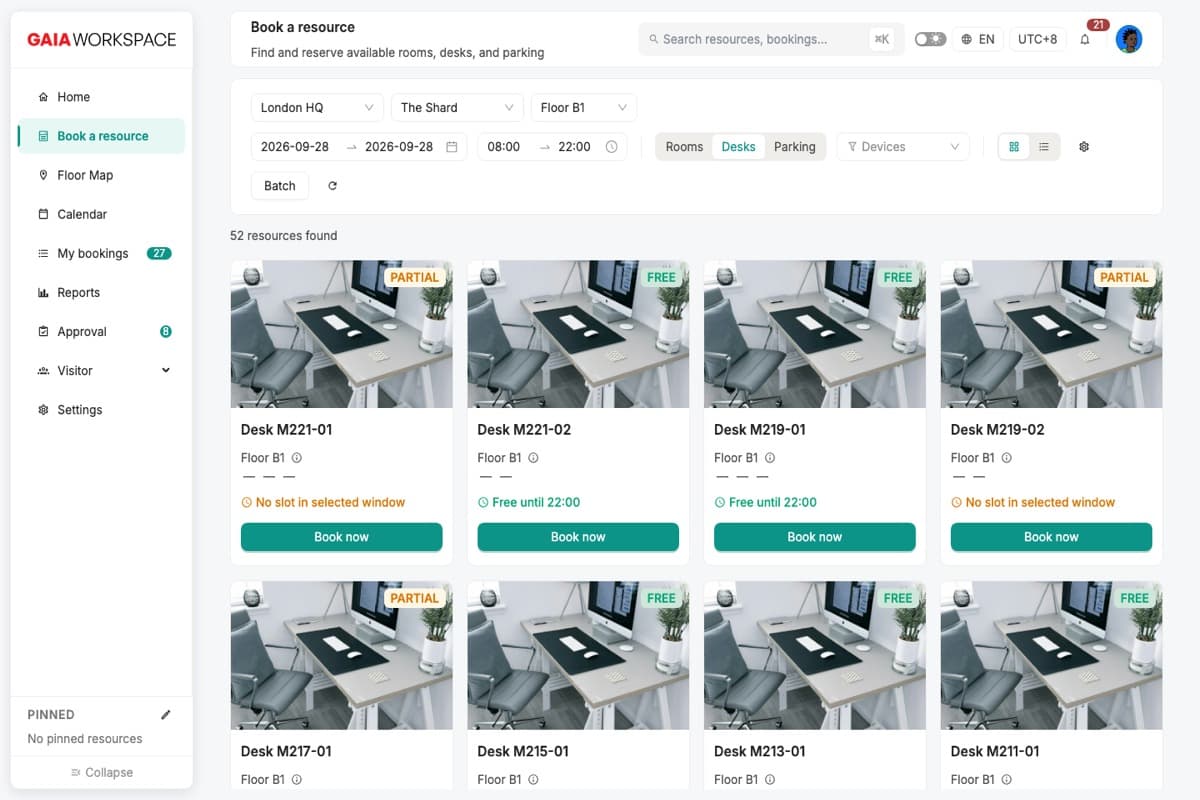1200x800 pixels.
Task: Open the Devices filter dropdown
Action: (903, 147)
